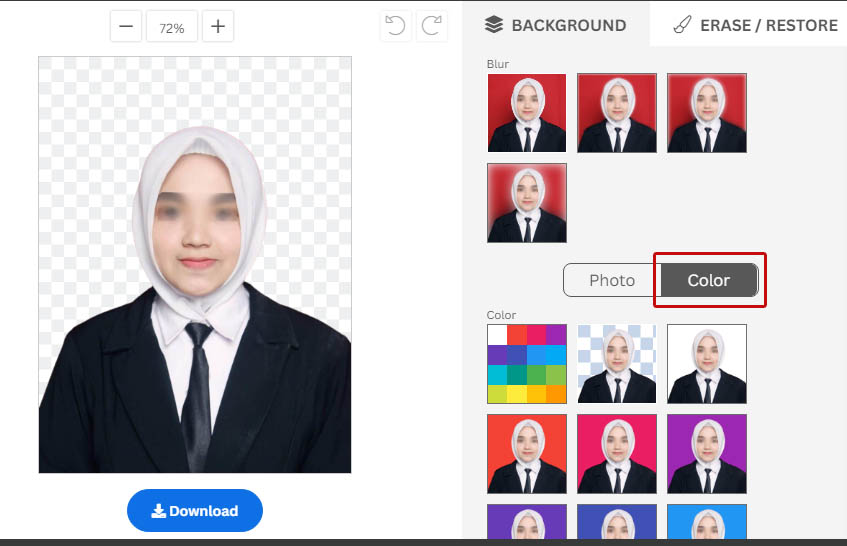
Task: Choose the strongest blur thumbnail in second row
Action: [527, 203]
